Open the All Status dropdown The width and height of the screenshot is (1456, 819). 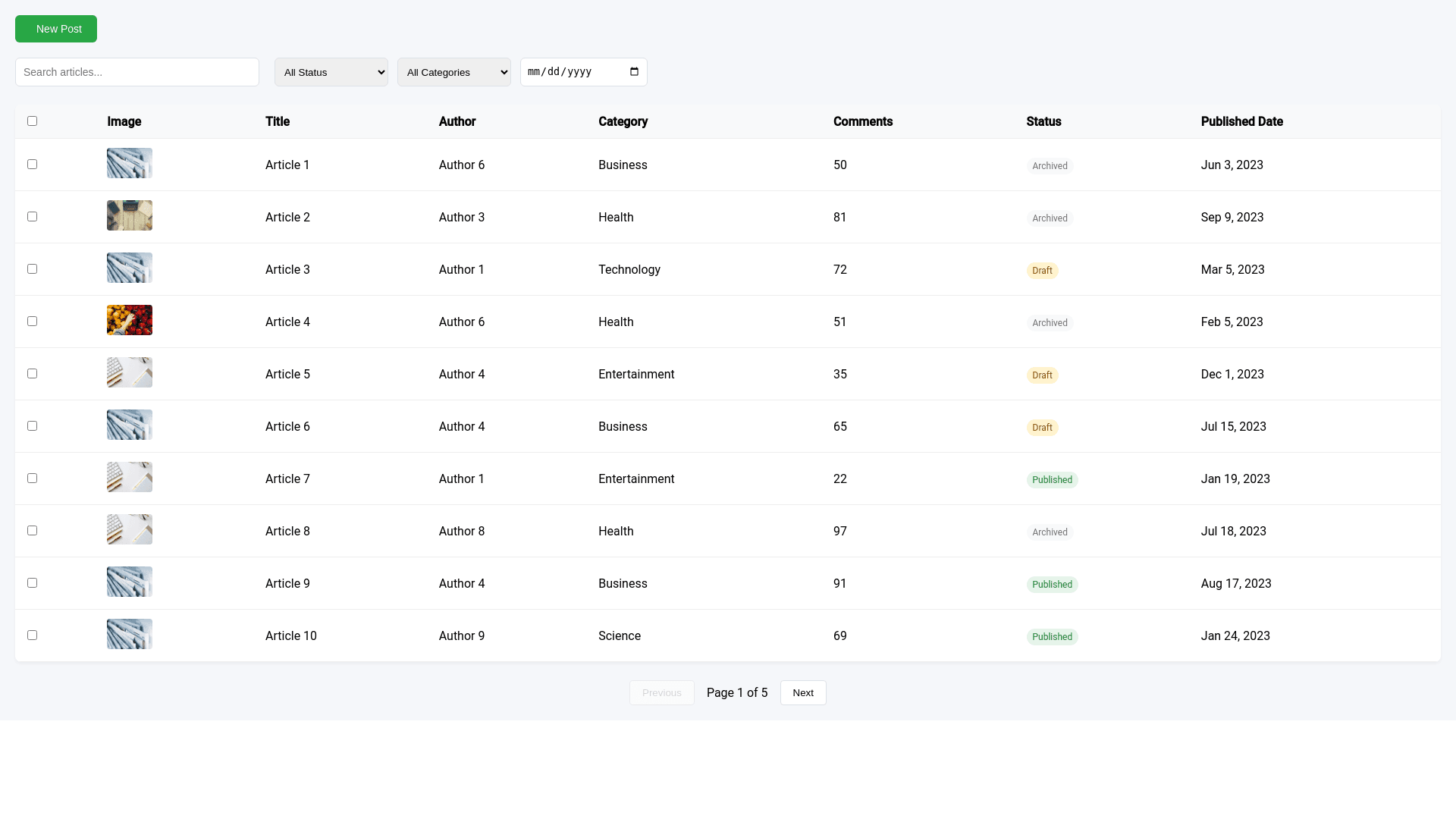(x=331, y=72)
